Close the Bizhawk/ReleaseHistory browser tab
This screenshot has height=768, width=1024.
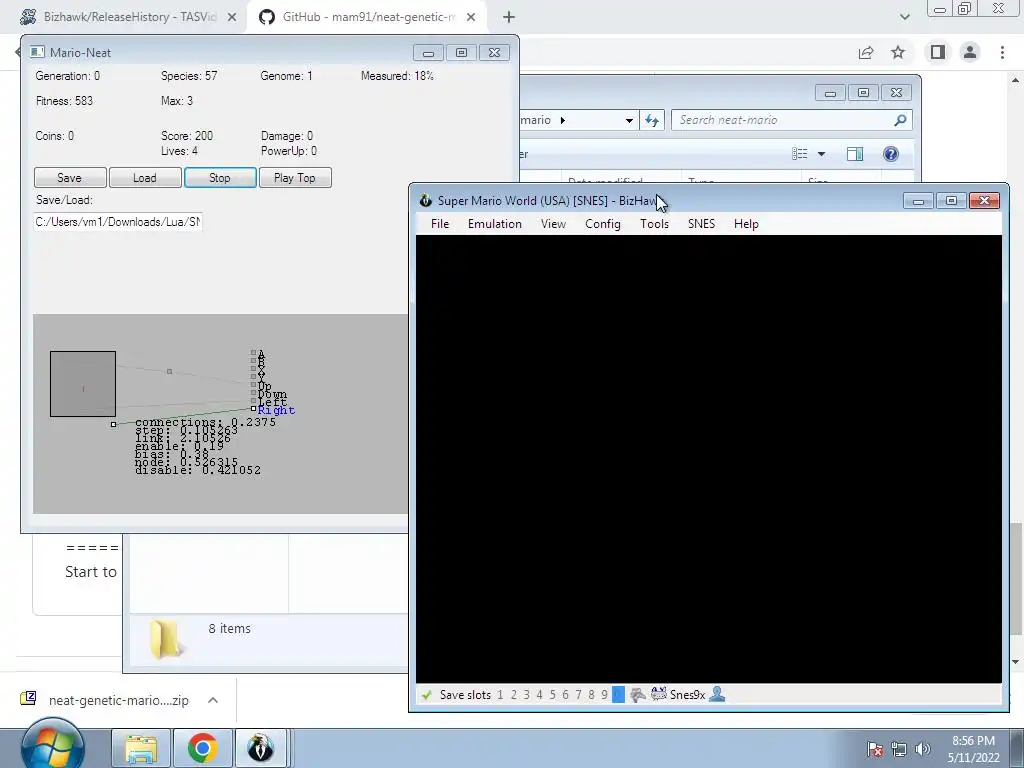click(x=232, y=18)
